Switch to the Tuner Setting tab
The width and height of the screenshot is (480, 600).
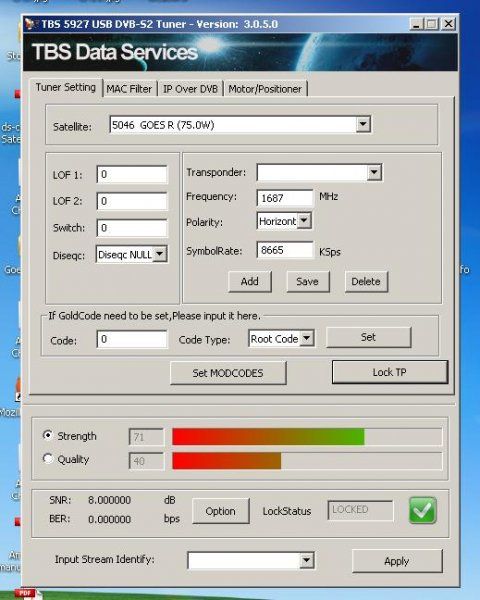point(65,88)
